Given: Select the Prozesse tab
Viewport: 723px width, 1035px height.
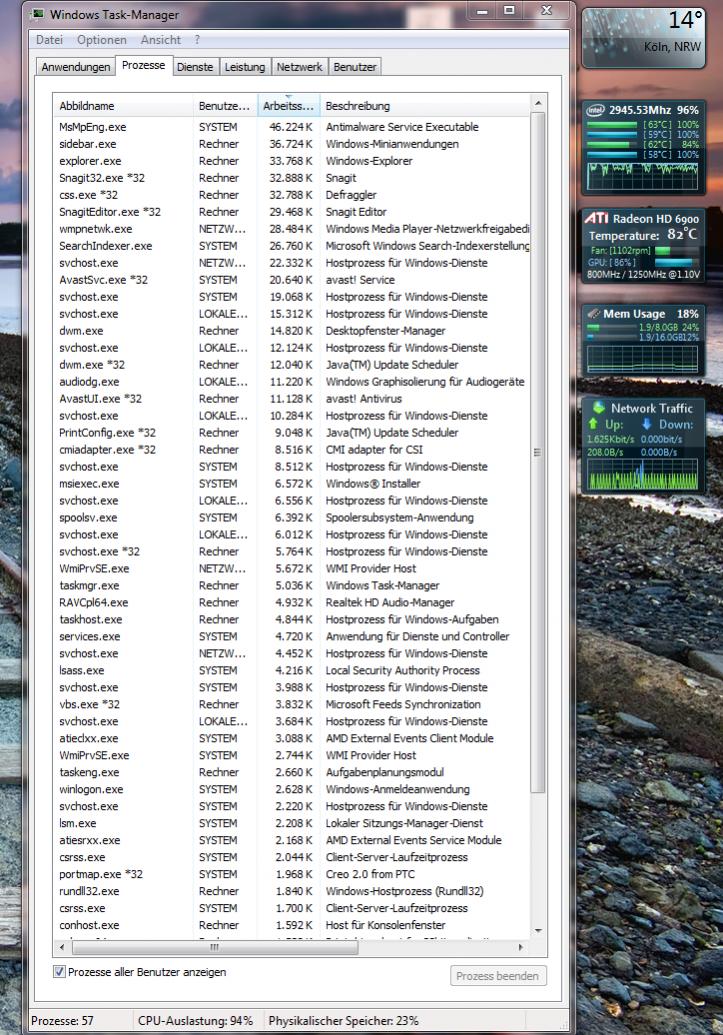Looking at the screenshot, I should pyautogui.click(x=143, y=65).
